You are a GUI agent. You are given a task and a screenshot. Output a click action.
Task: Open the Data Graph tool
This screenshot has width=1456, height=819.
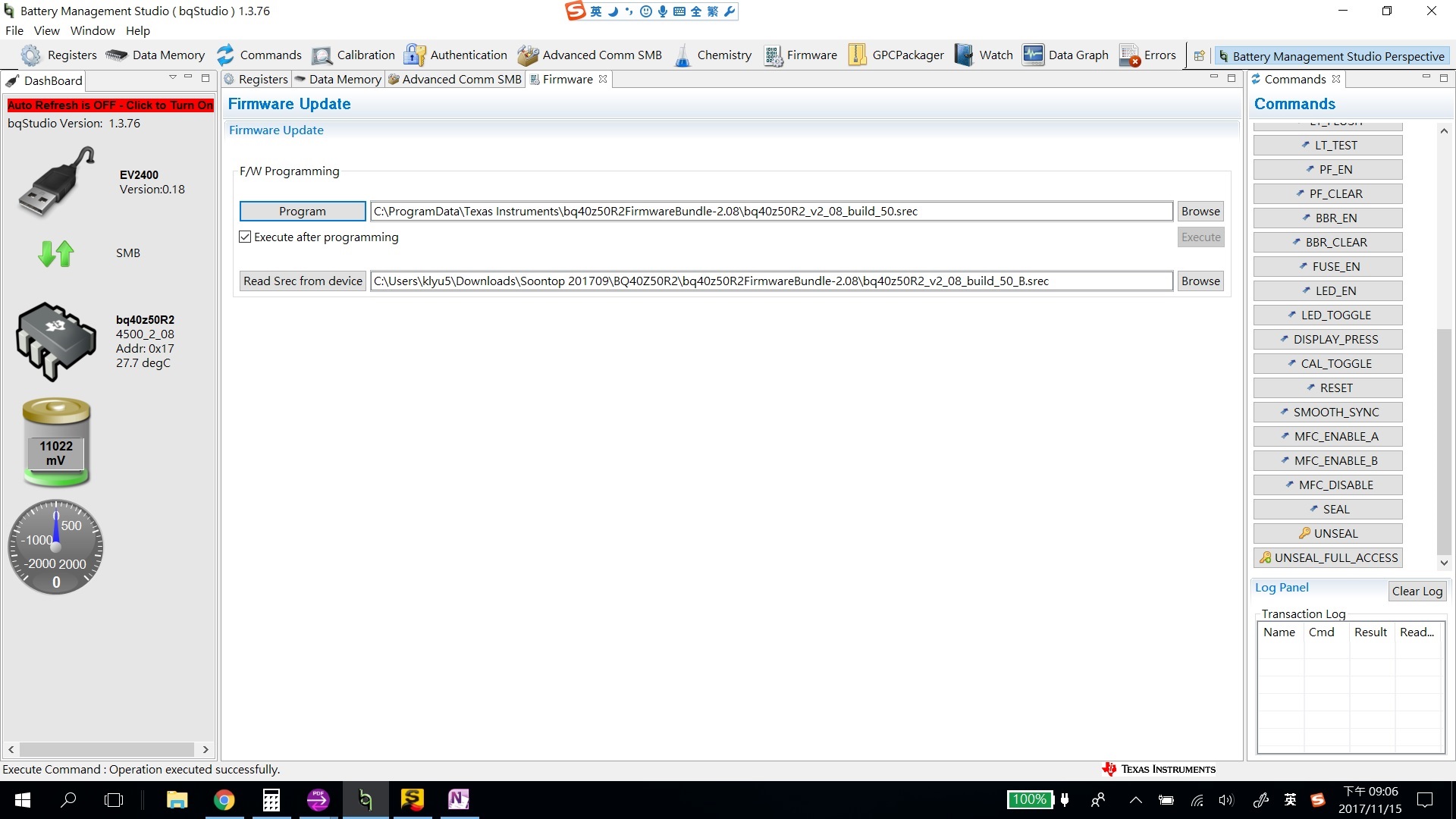pyautogui.click(x=1065, y=55)
